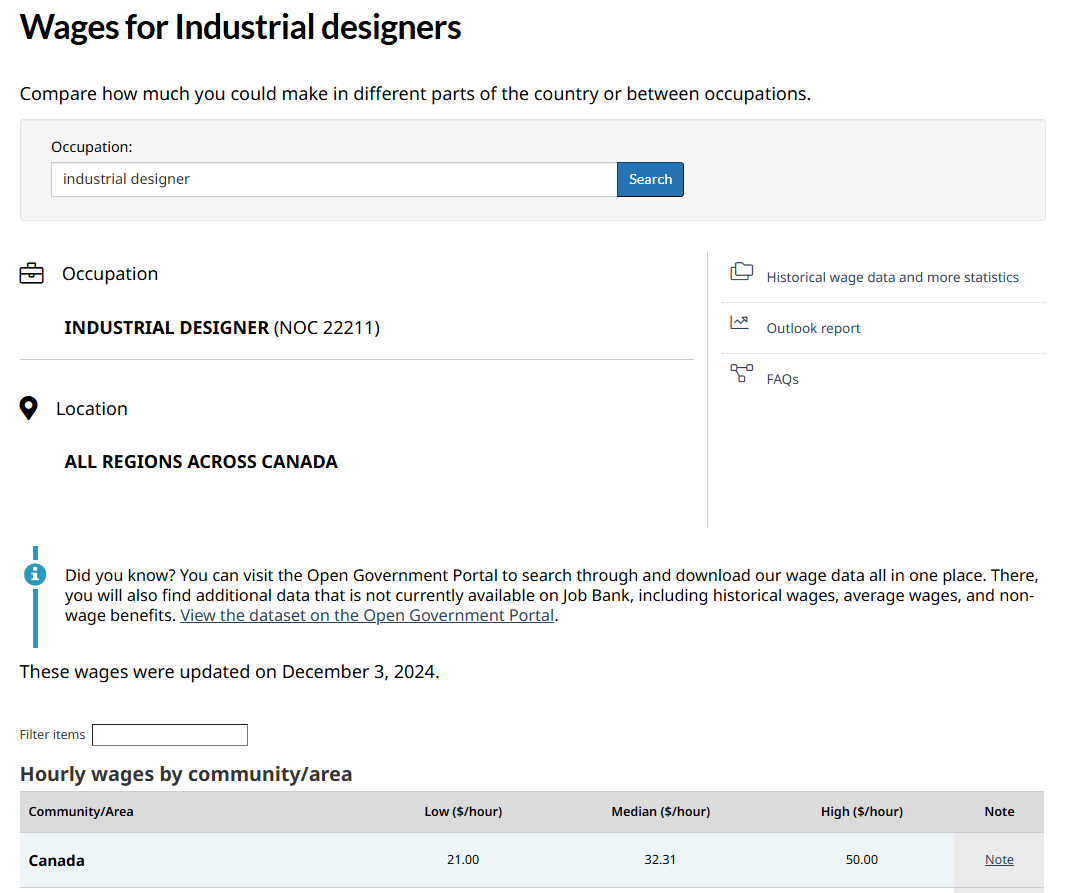This screenshot has width=1066, height=893.
Task: Open Historical wage data and more statistics
Action: click(x=892, y=277)
